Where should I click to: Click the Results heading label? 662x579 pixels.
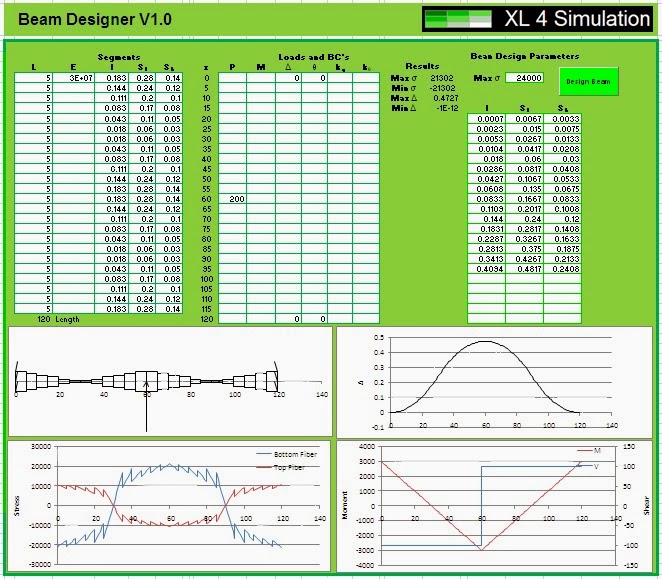422,66
